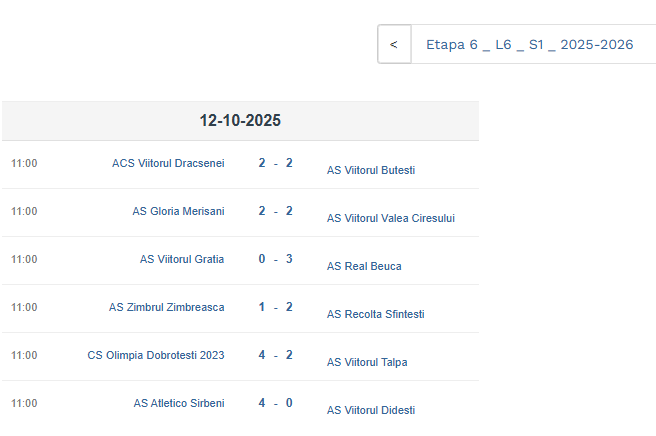
Task: Open AS Viitorul Butesti team page
Action: pyautogui.click(x=371, y=170)
